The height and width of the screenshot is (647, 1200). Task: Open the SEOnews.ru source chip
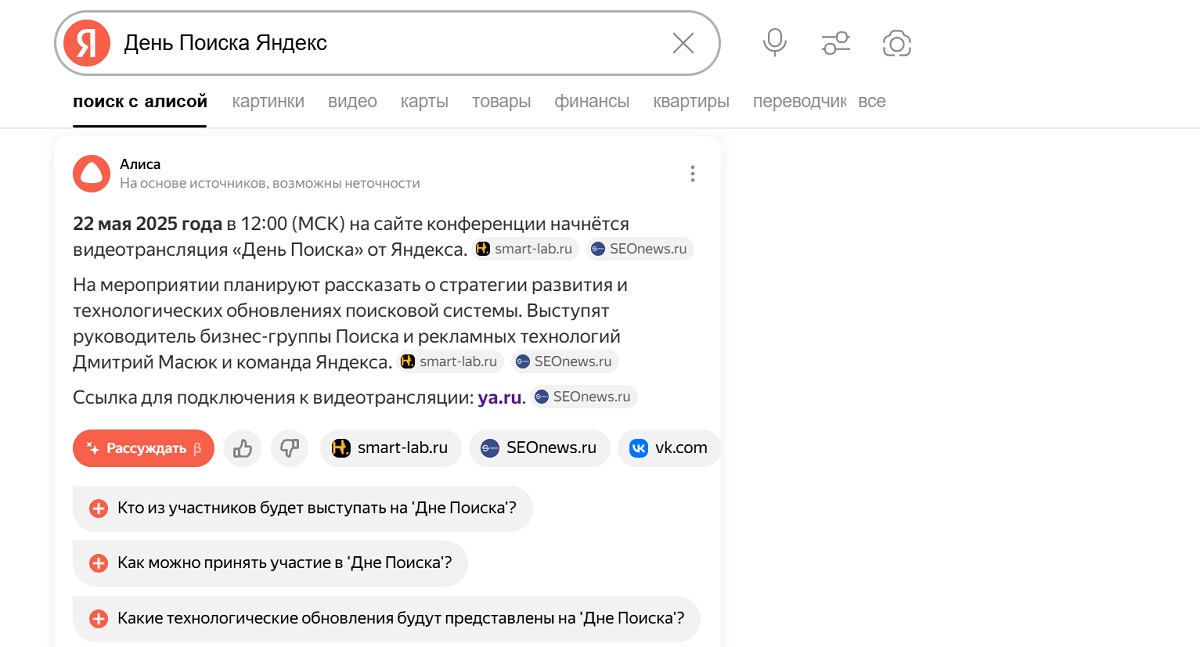(x=539, y=448)
